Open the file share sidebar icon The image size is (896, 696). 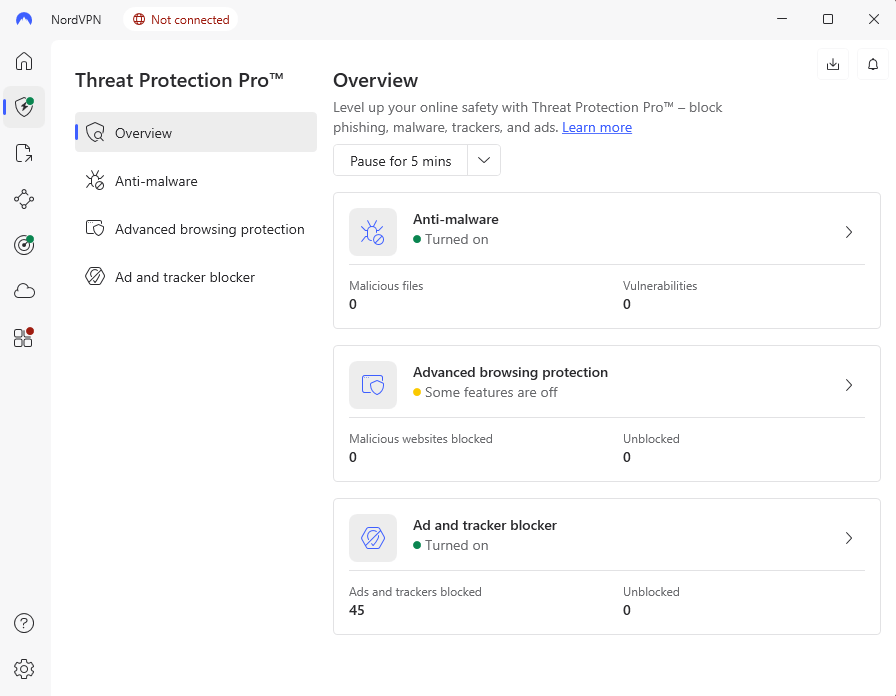click(24, 153)
